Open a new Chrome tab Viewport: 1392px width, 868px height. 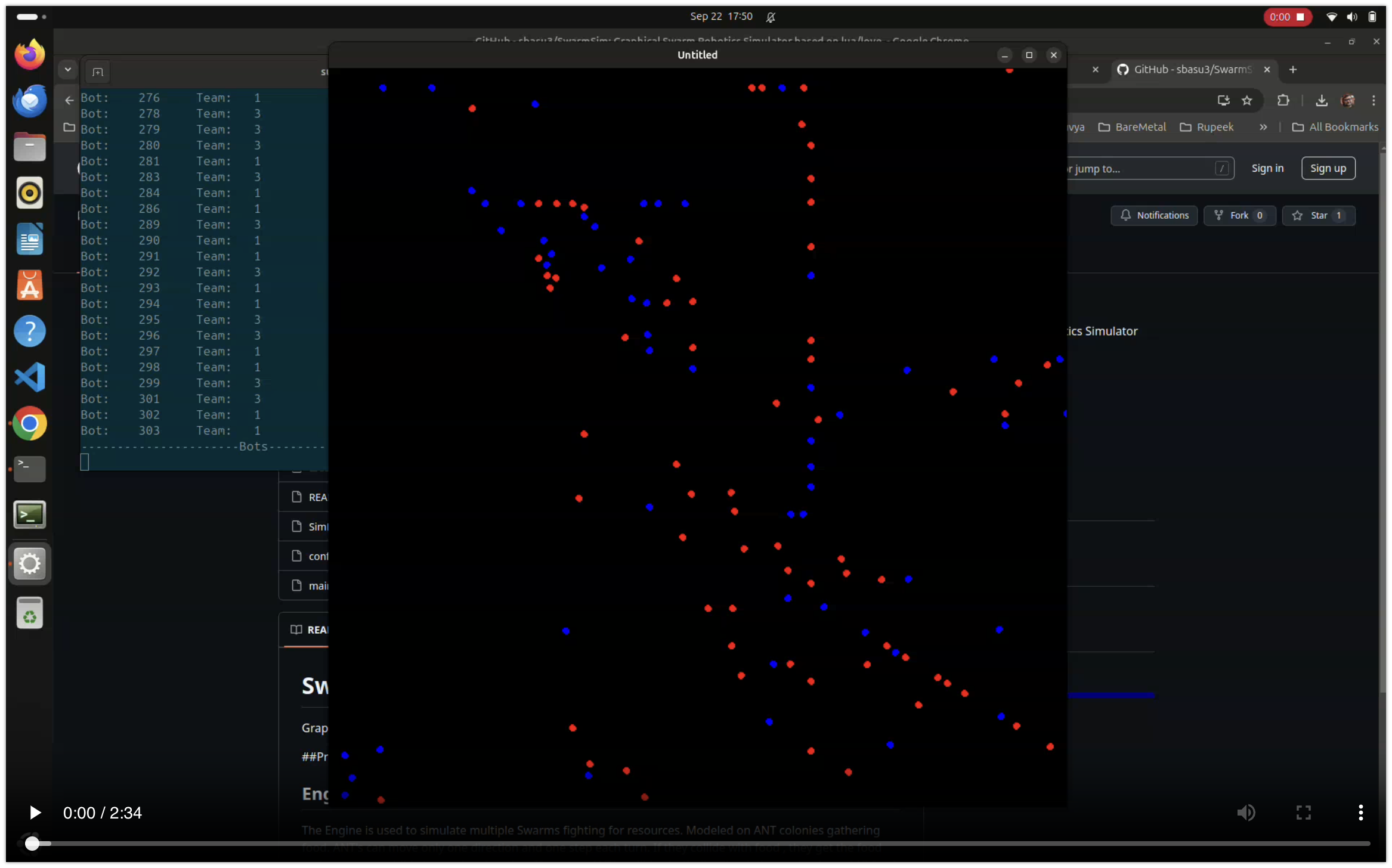1293,70
